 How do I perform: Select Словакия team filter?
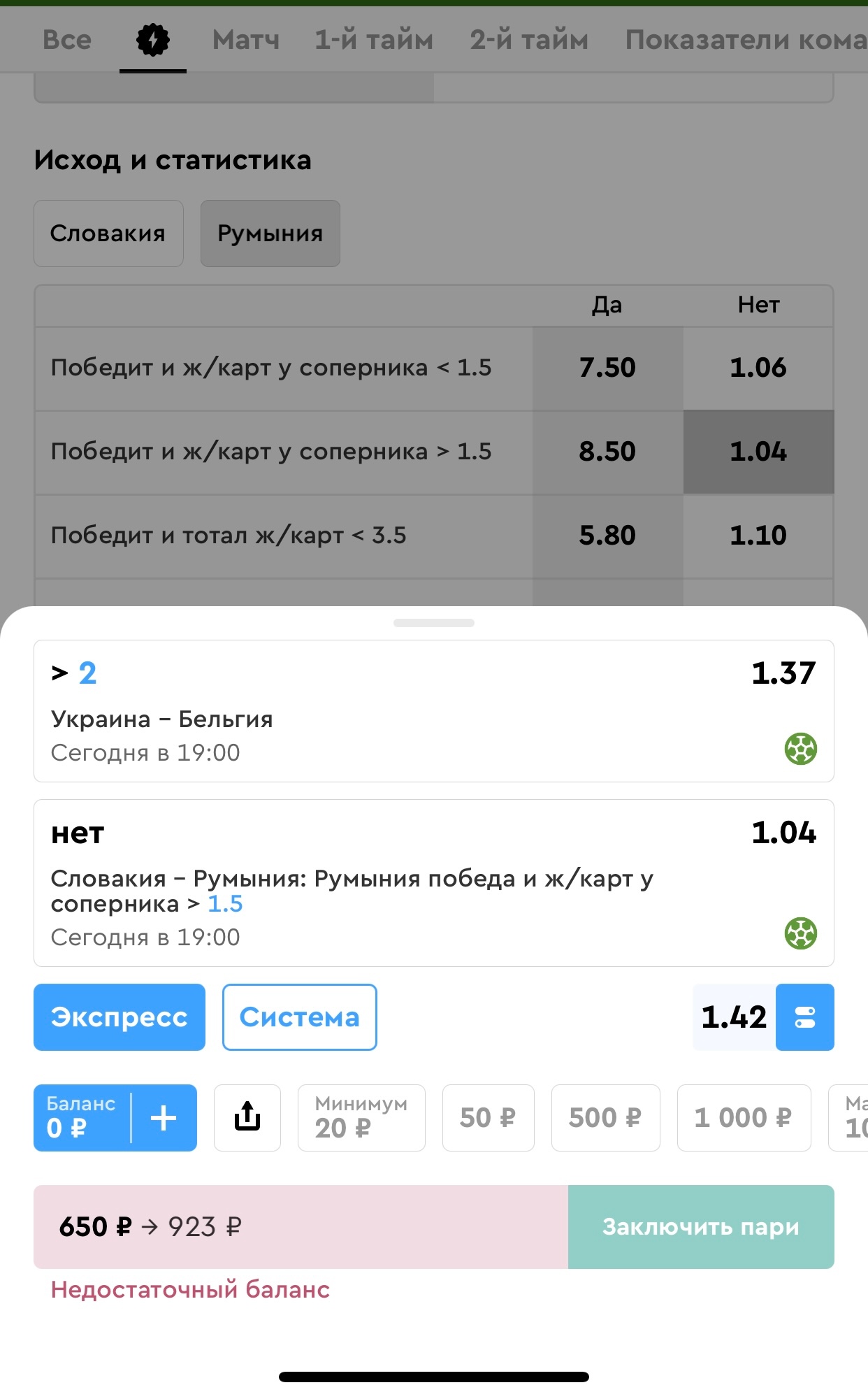[x=108, y=234]
